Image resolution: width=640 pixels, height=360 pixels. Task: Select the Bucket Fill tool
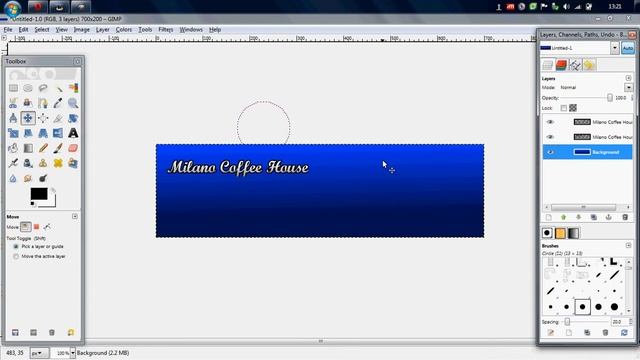[x=13, y=148]
